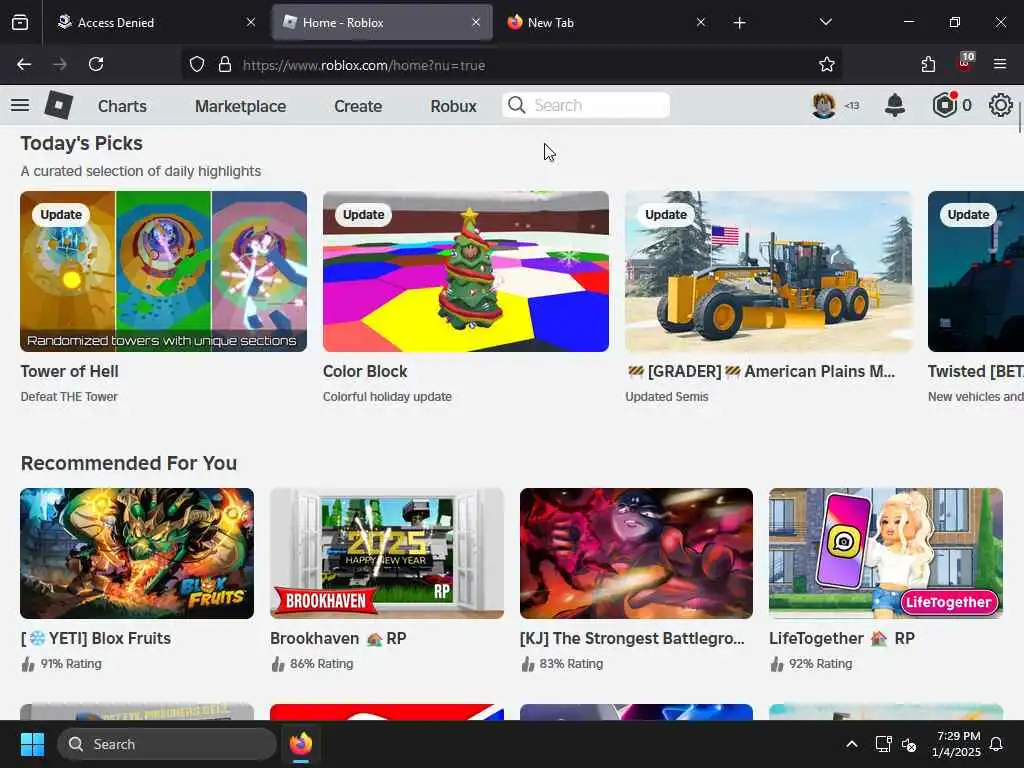The image size is (1024, 768).
Task: Click the Roblox Search input field
Action: 586,105
